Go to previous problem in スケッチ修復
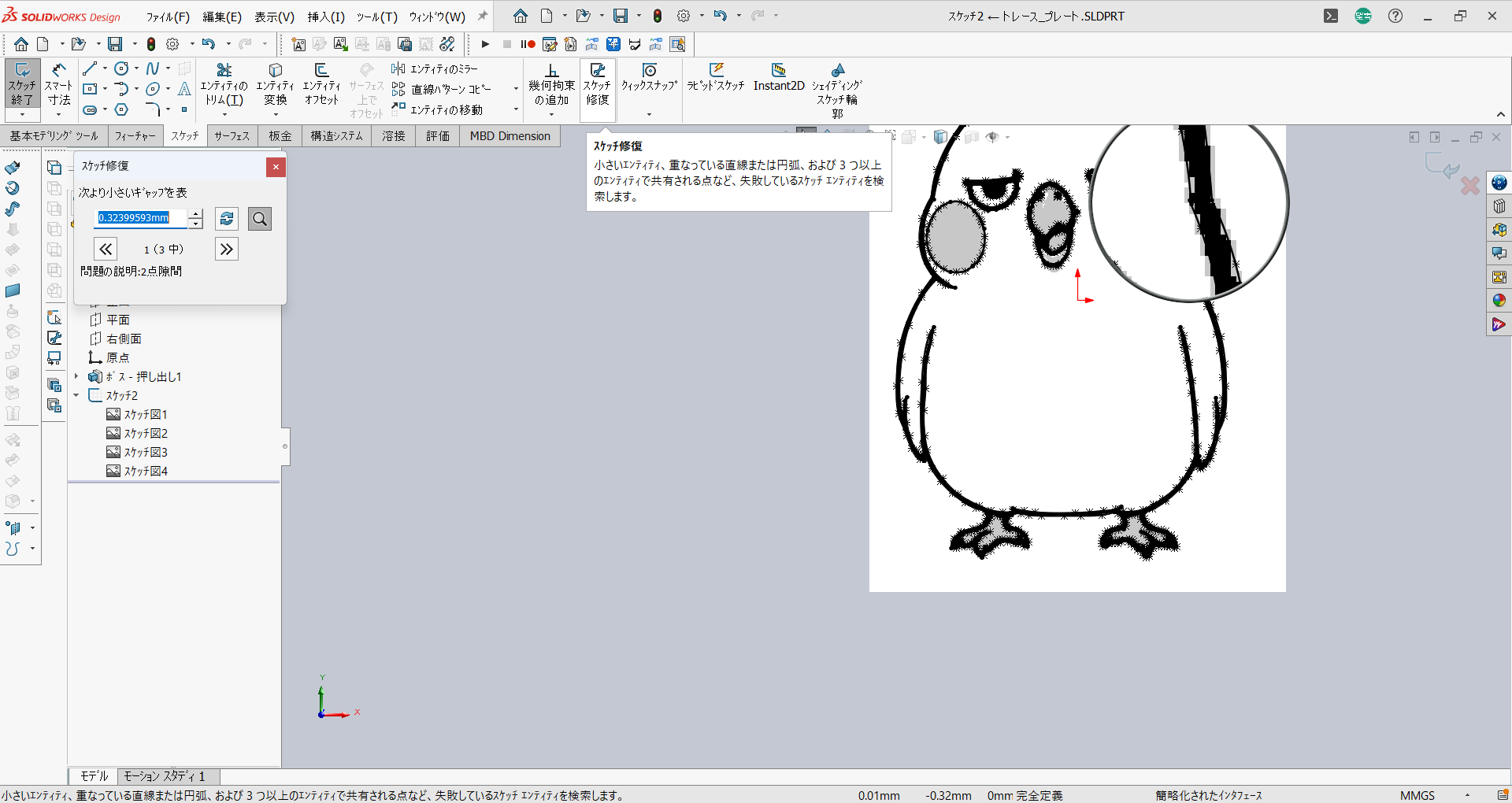This screenshot has width=1512, height=803. (106, 250)
